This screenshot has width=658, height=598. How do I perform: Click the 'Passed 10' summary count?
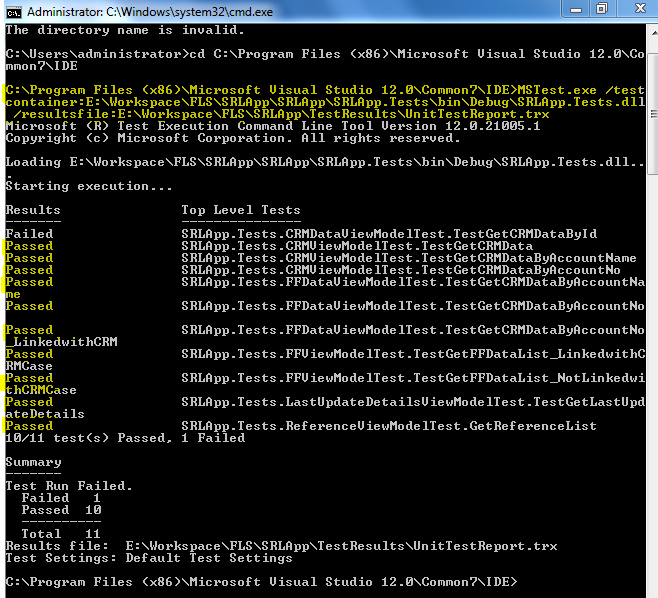61,510
